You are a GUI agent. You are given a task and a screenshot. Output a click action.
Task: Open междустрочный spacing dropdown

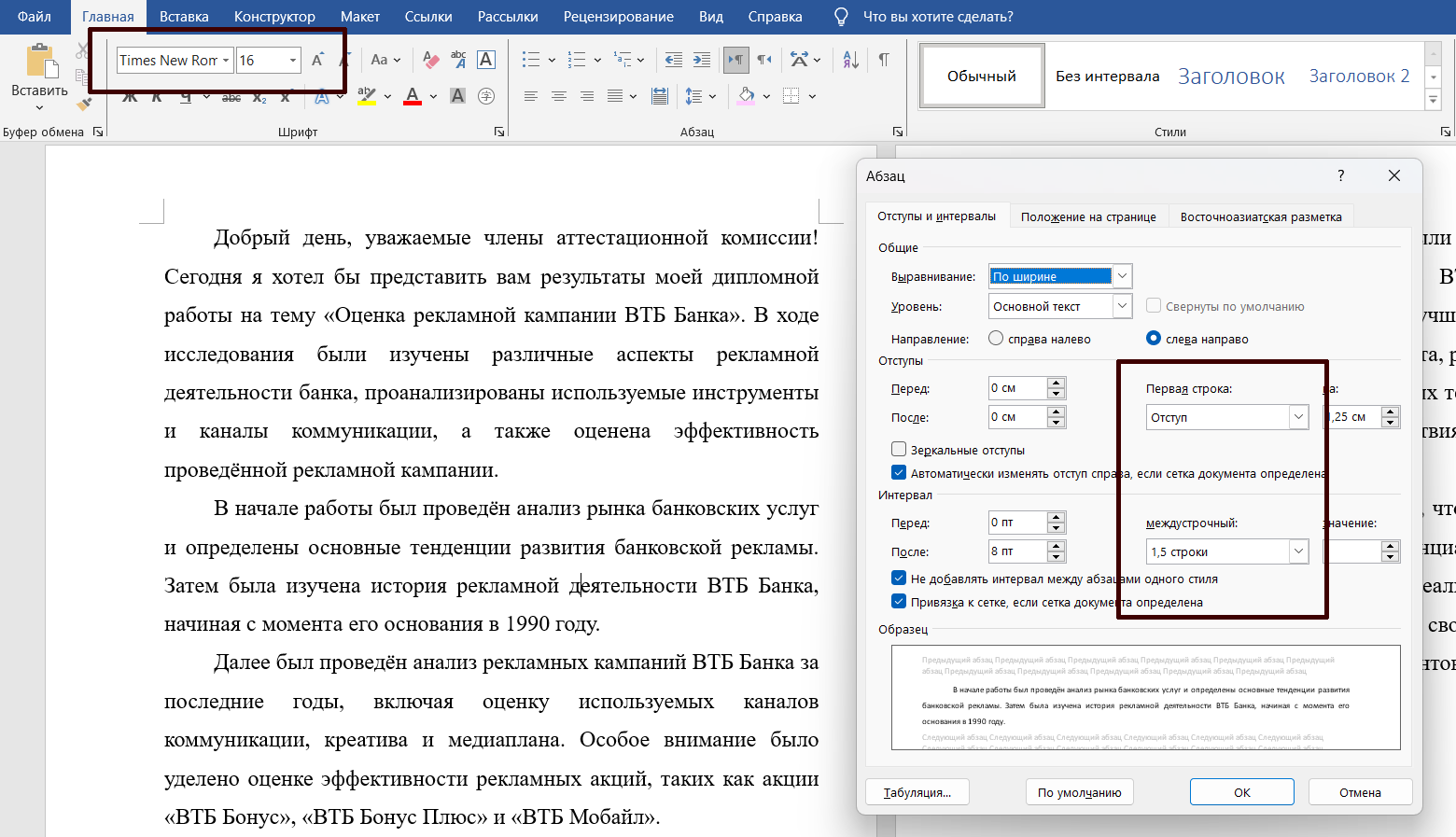[1298, 551]
